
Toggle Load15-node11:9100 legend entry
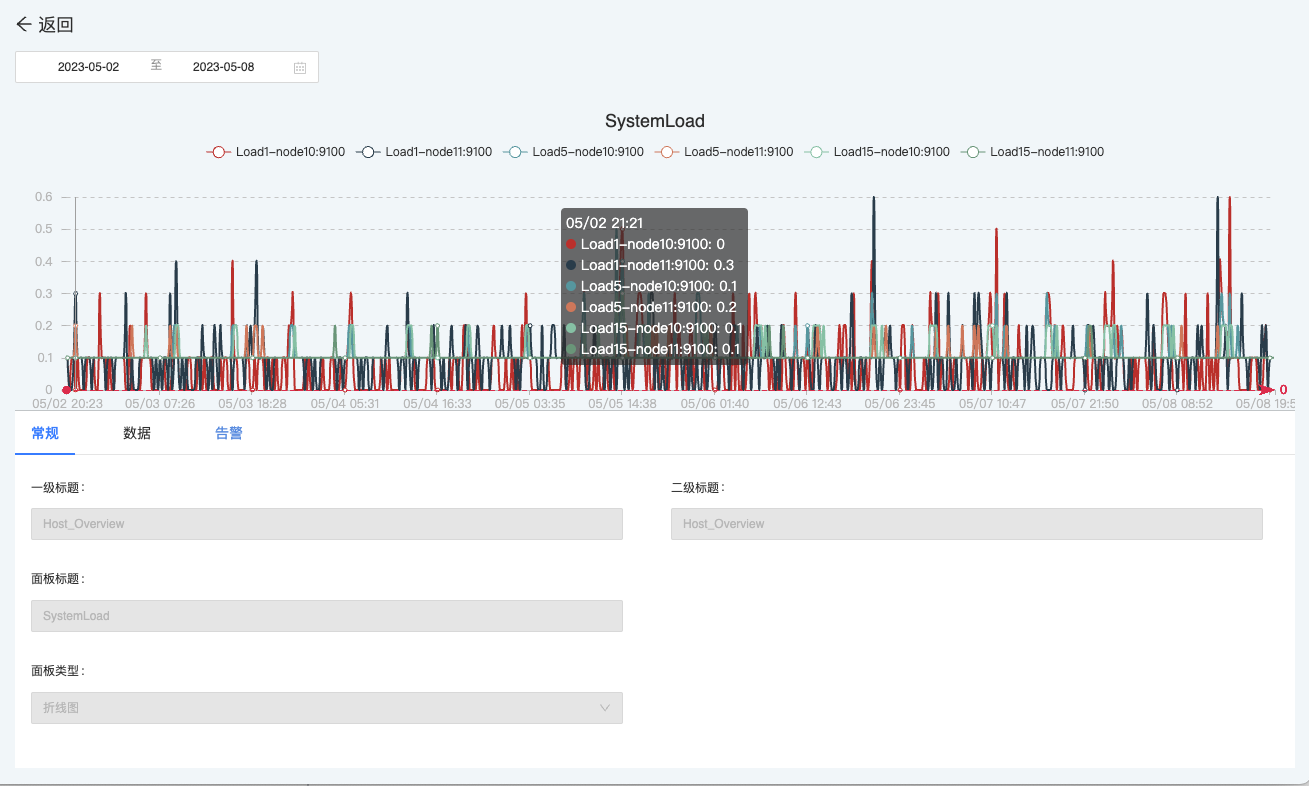pos(1032,152)
